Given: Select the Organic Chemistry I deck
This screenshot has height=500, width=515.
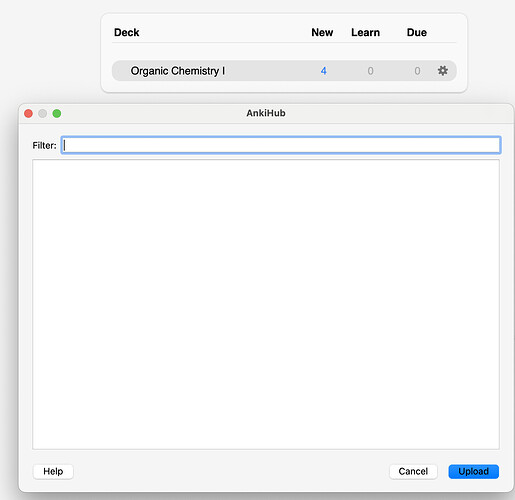Looking at the screenshot, I should (178, 71).
